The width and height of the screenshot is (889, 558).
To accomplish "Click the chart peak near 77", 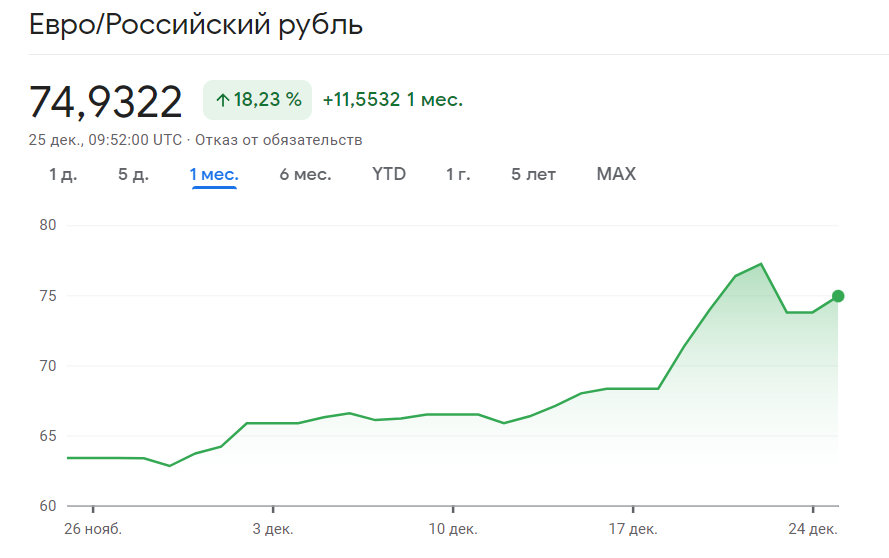I will pyautogui.click(x=761, y=265).
